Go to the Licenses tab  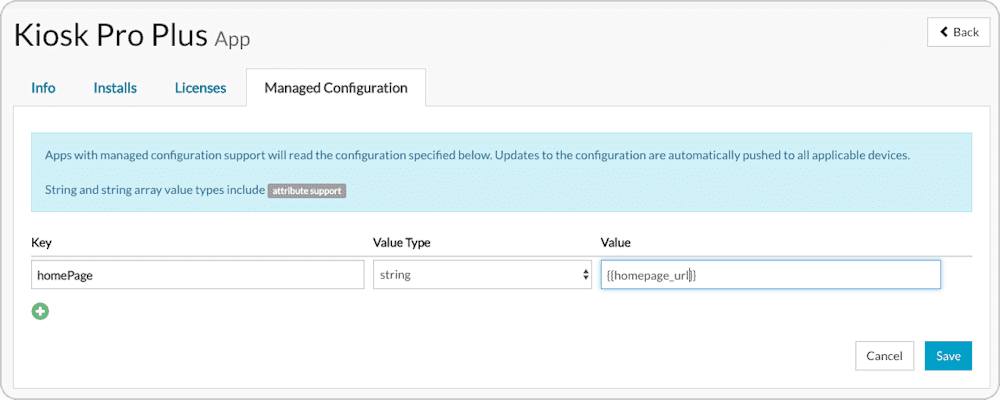[x=200, y=88]
